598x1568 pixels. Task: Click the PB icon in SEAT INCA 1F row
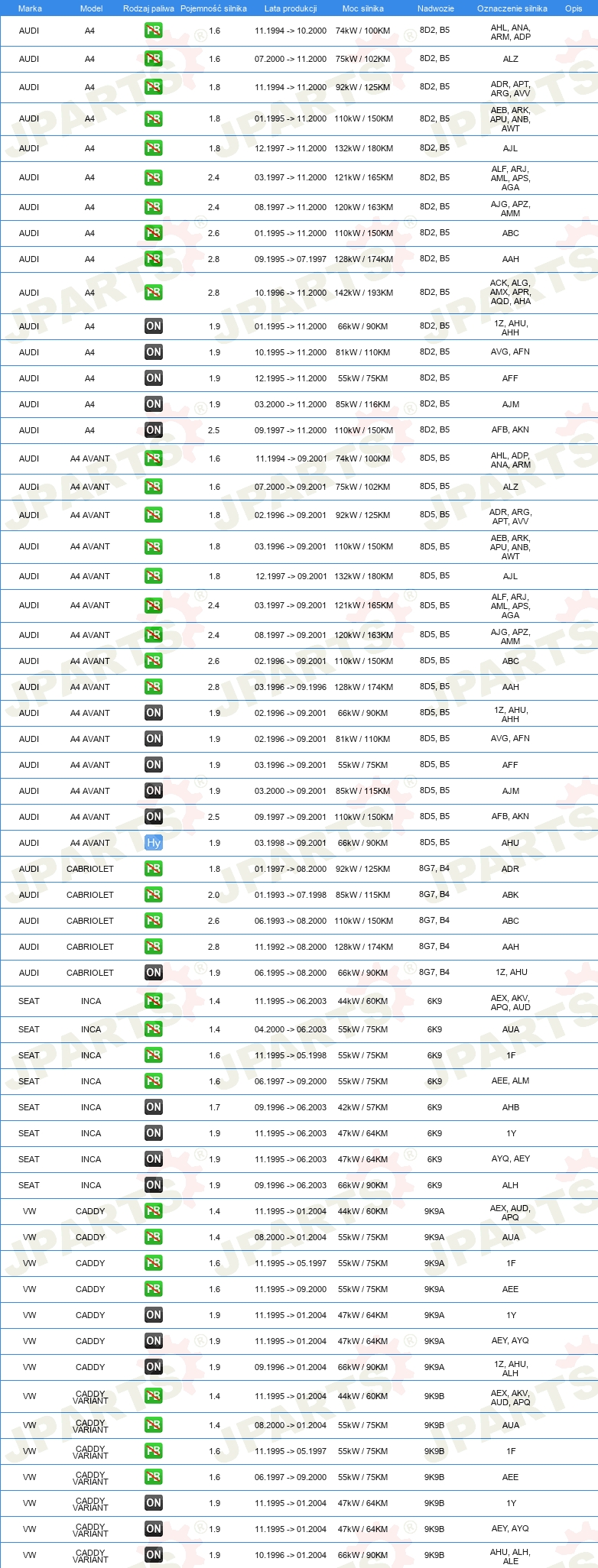pyautogui.click(x=153, y=1055)
